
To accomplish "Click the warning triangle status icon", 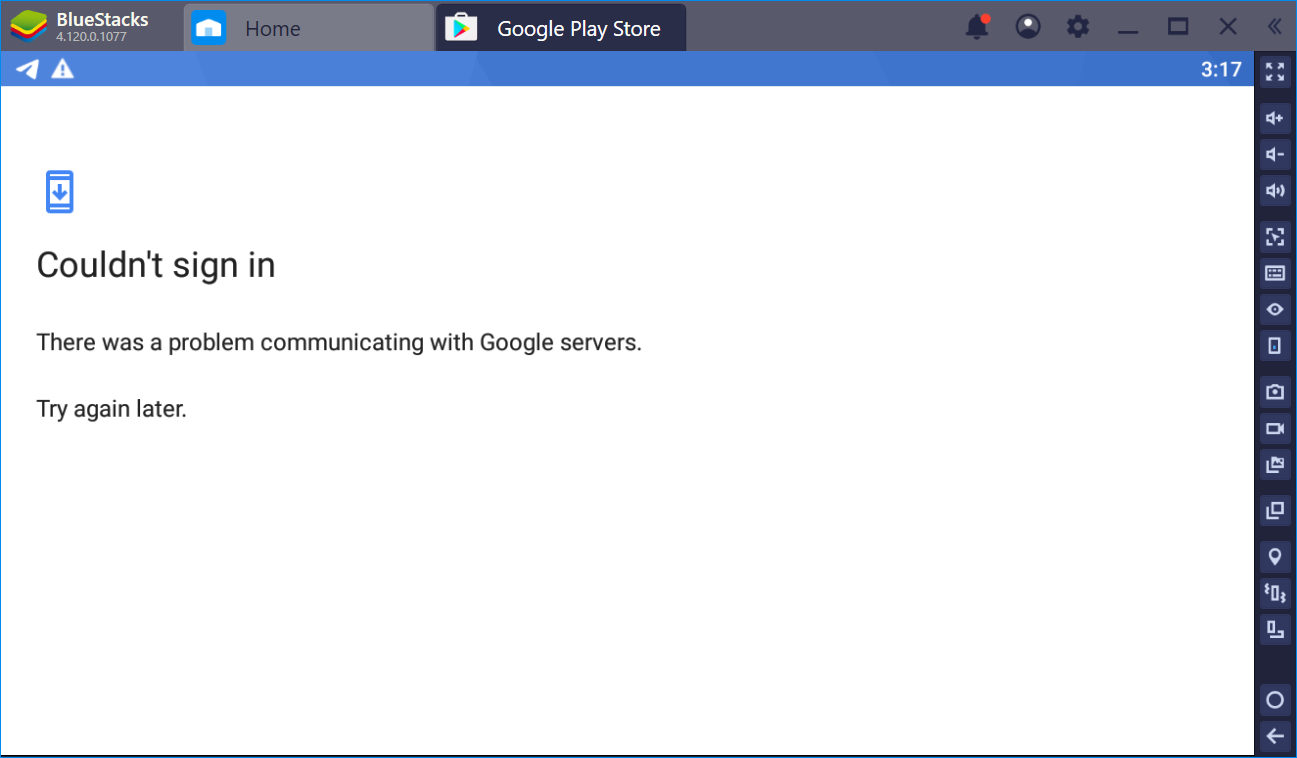I will (x=63, y=69).
